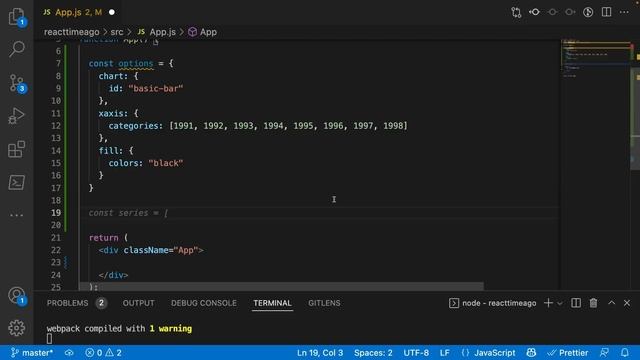Open the editor More Actions menu

click(x=624, y=12)
